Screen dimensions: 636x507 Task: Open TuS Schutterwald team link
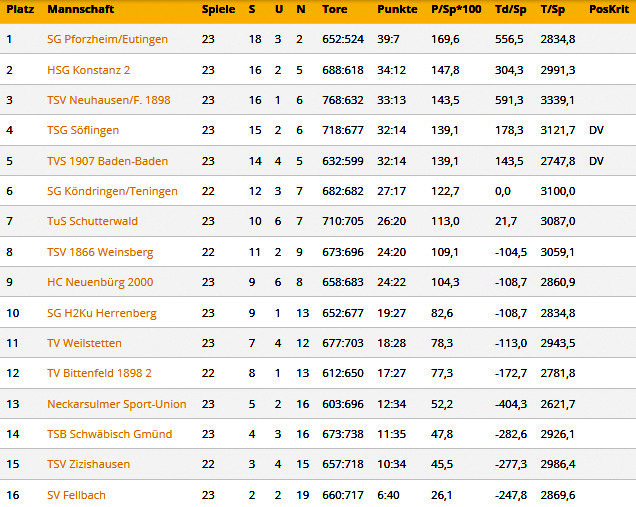coord(92,221)
